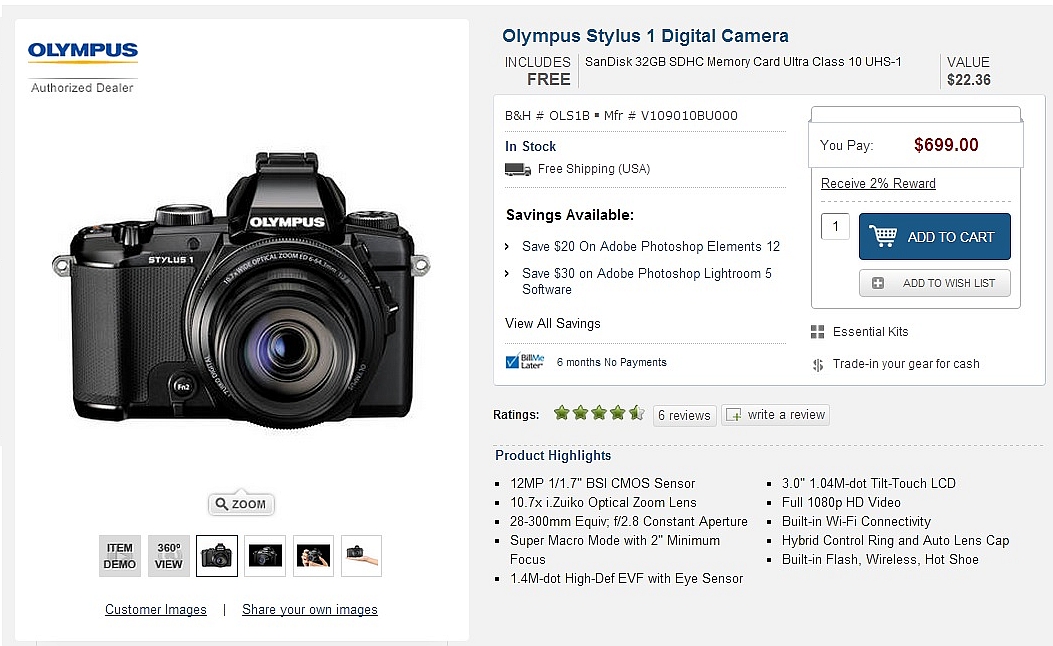This screenshot has width=1053, height=646.
Task: Click Share your own images link
Action: pos(310,609)
